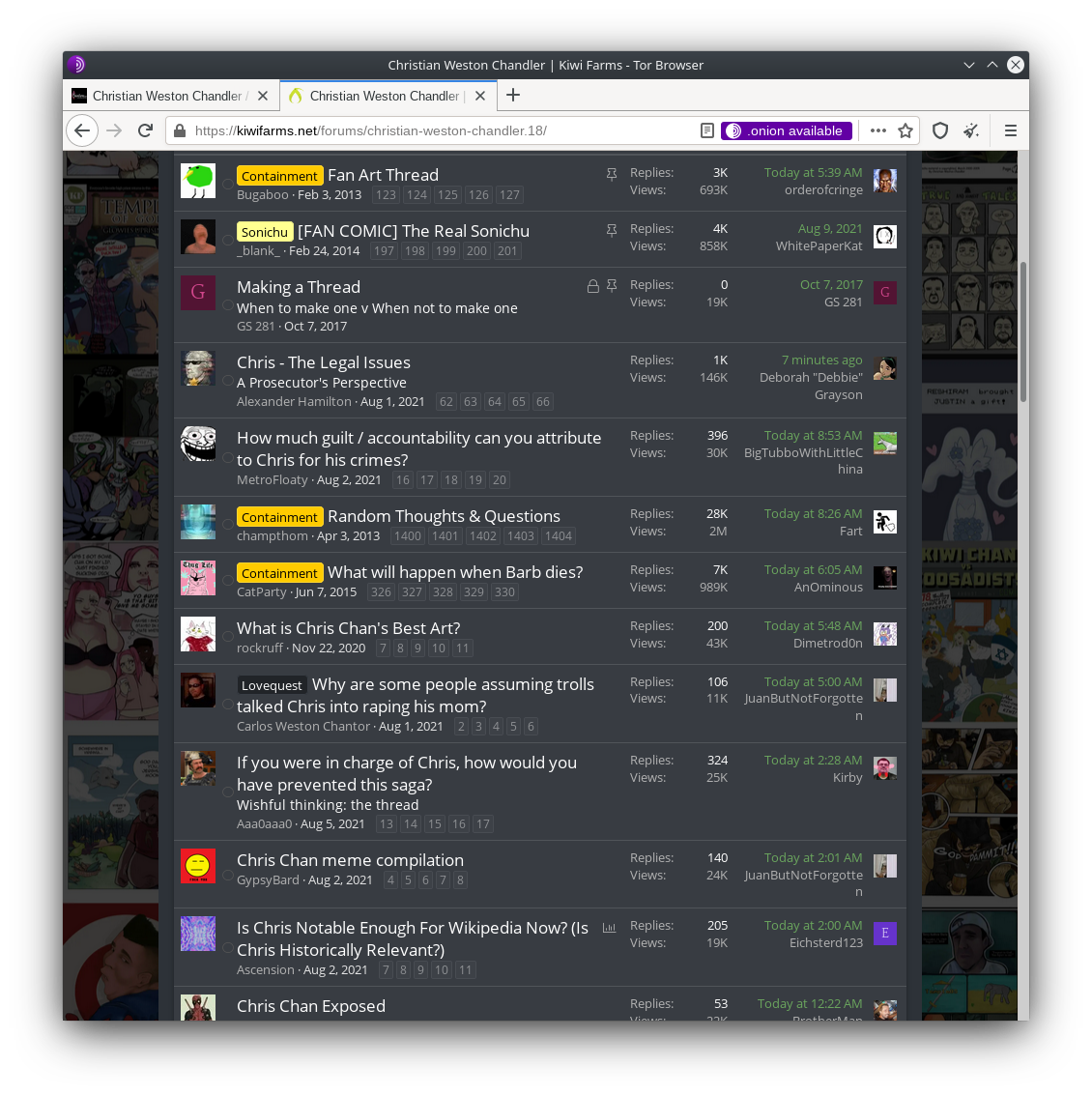This screenshot has width=1092, height=1095.
Task: Expand tab list chevron in title bar
Action: coord(969,65)
